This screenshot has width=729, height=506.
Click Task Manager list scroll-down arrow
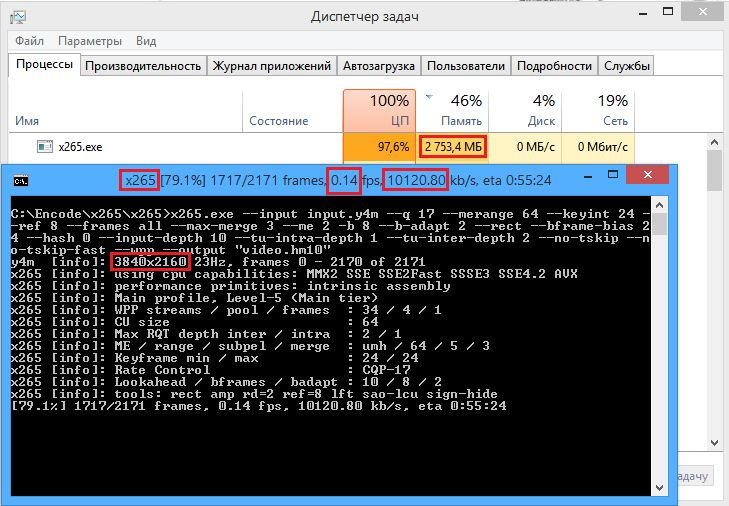(x=715, y=443)
